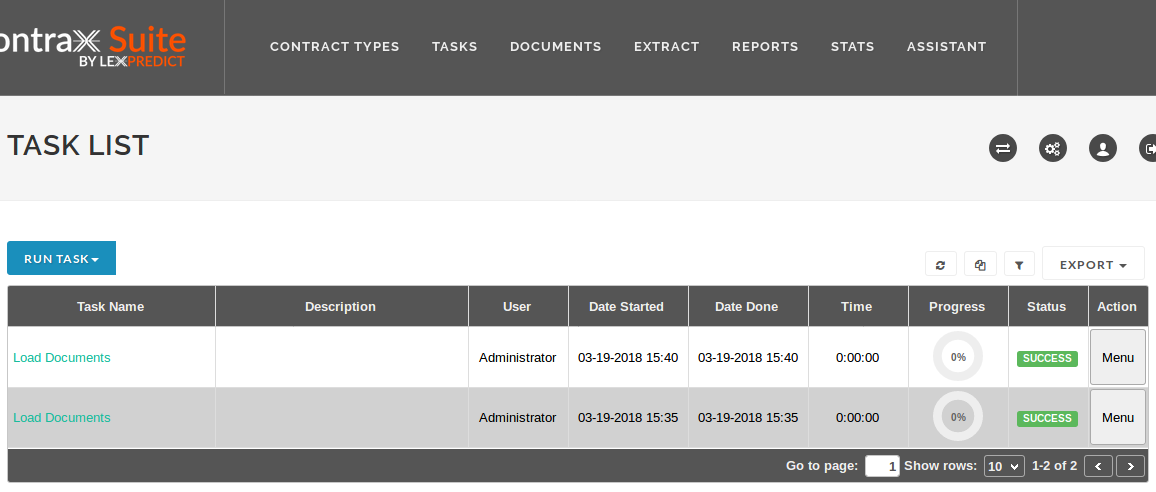Sort by Description column header
Viewport: 1156px width, 492px height.
tap(341, 306)
